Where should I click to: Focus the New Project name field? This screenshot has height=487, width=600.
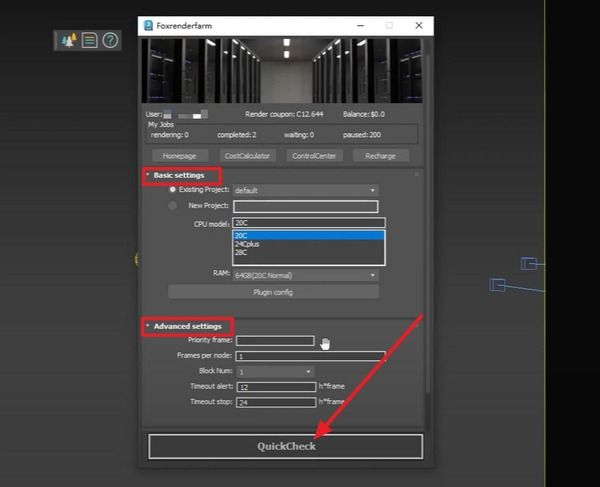tap(305, 207)
